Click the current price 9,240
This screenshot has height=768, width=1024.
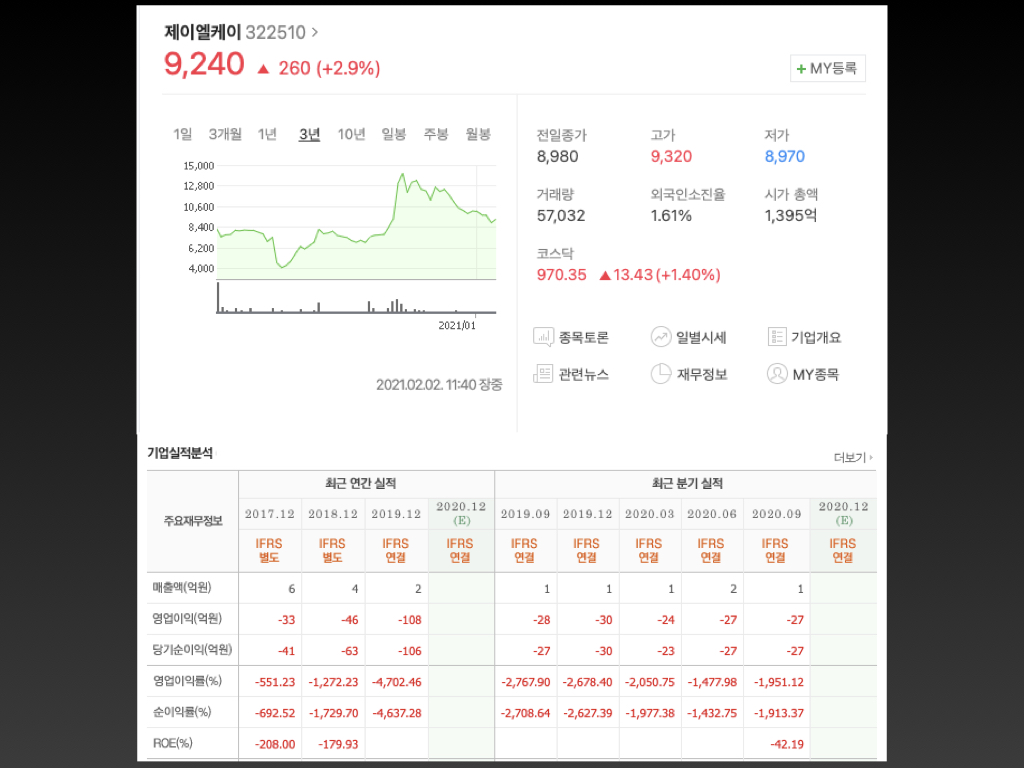[204, 65]
